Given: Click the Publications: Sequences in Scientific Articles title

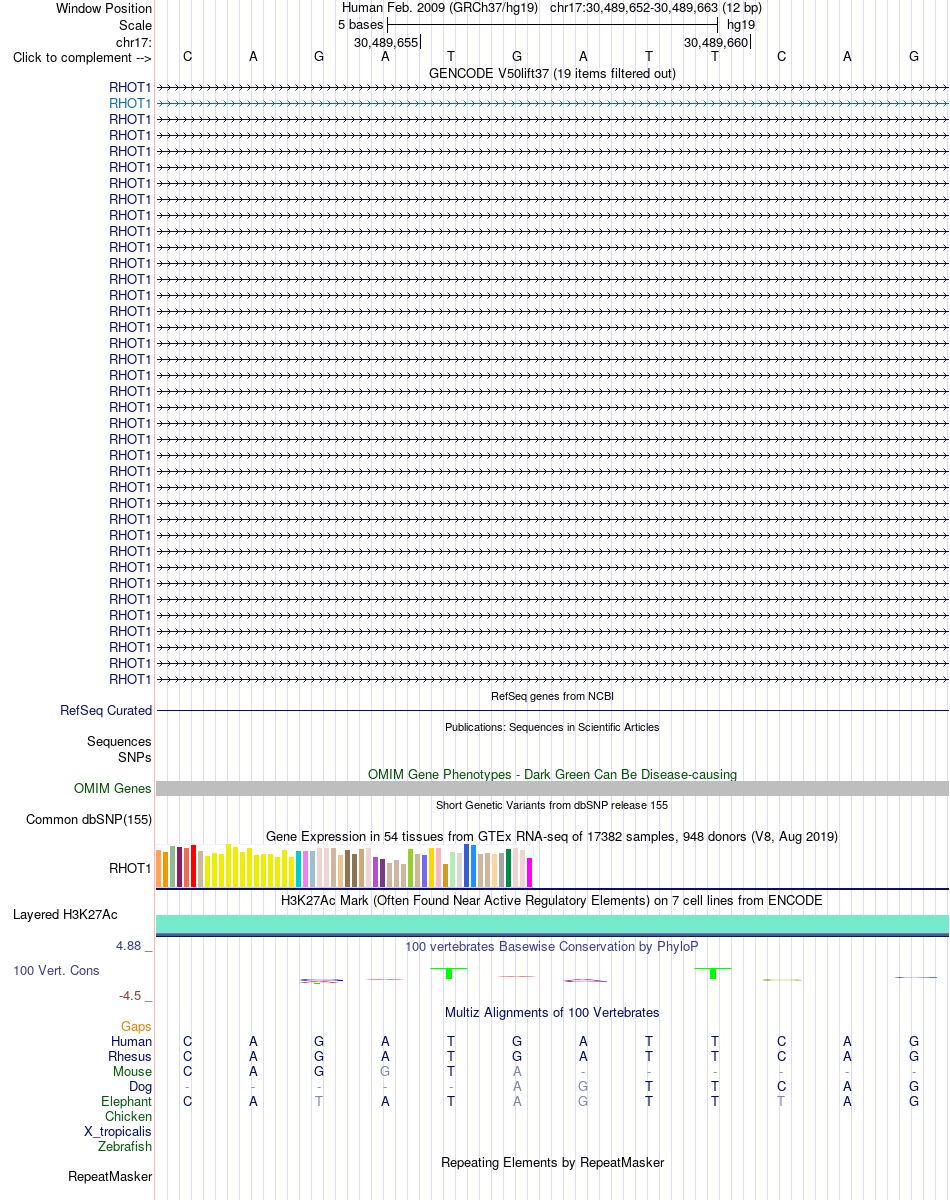Looking at the screenshot, I should pyautogui.click(x=552, y=727).
